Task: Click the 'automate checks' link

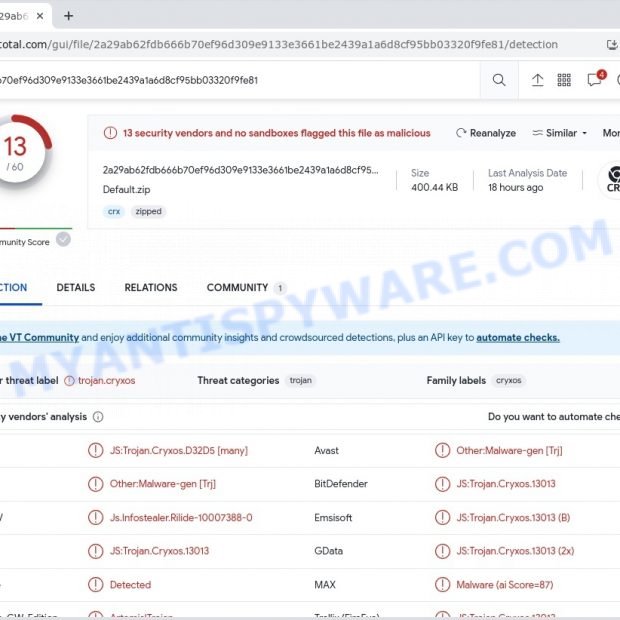Action: [518, 338]
